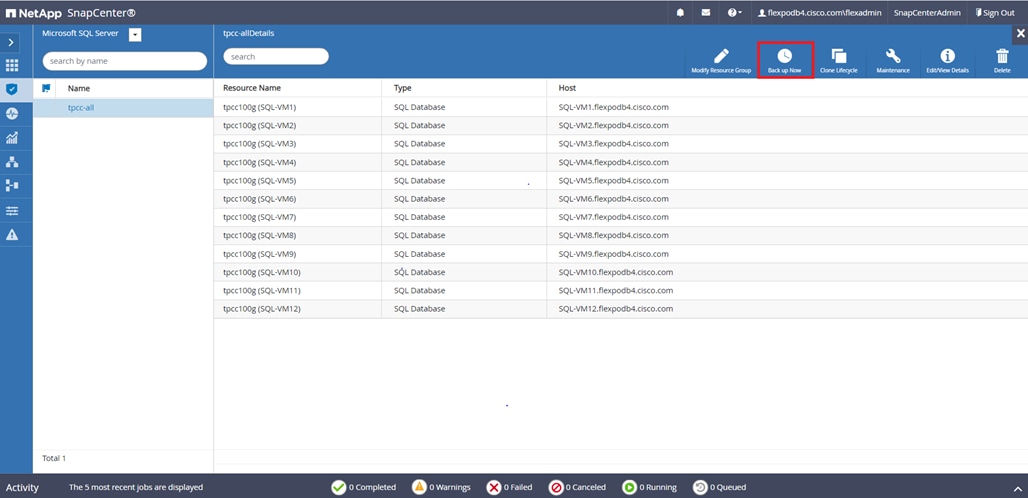The height and width of the screenshot is (498, 1028).
Task: Click the Host column header
Action: [x=567, y=88]
